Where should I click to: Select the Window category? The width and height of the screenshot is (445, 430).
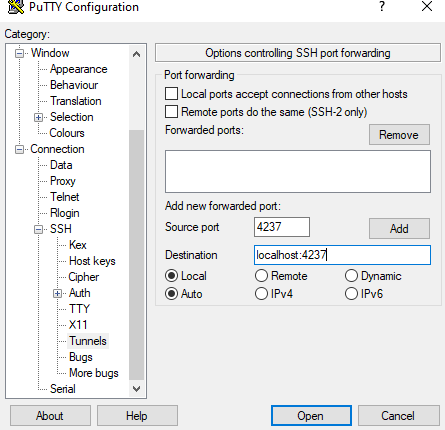50,53
